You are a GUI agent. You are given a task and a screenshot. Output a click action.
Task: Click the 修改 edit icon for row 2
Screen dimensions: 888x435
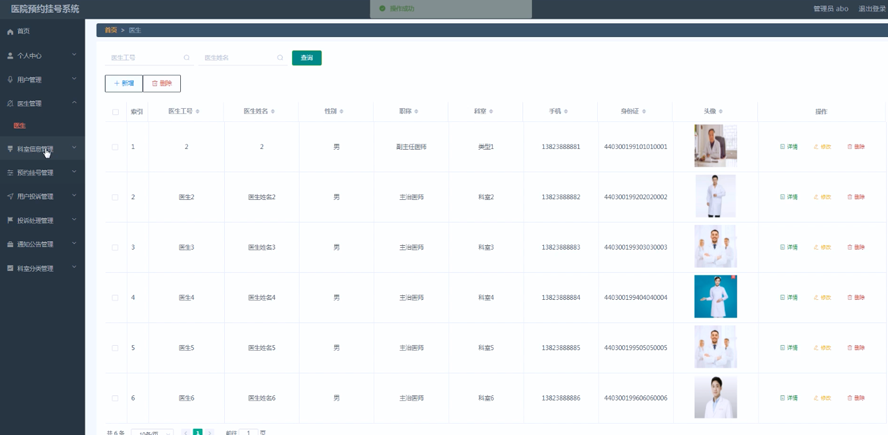point(816,197)
